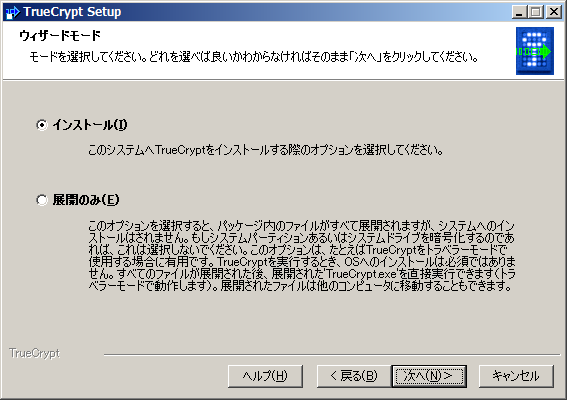The height and width of the screenshot is (400, 567).
Task: Click the gray TrueCrypt watermark label
Action: coord(35,353)
